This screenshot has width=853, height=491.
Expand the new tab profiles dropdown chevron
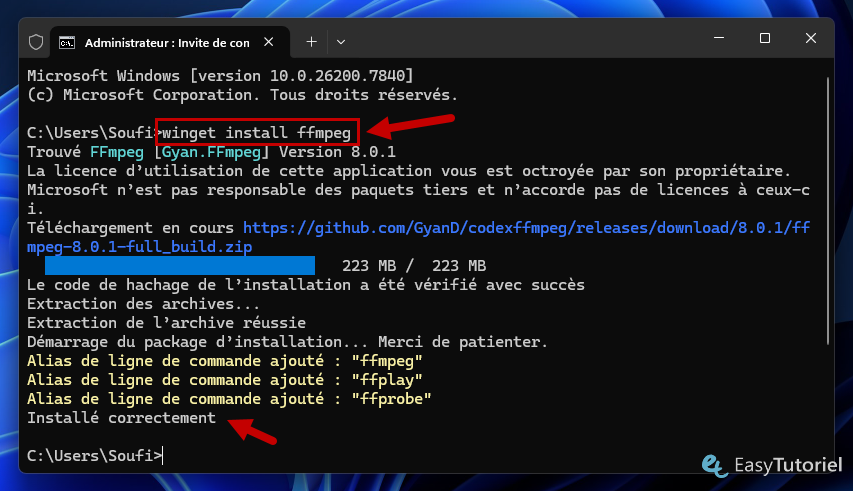341,42
